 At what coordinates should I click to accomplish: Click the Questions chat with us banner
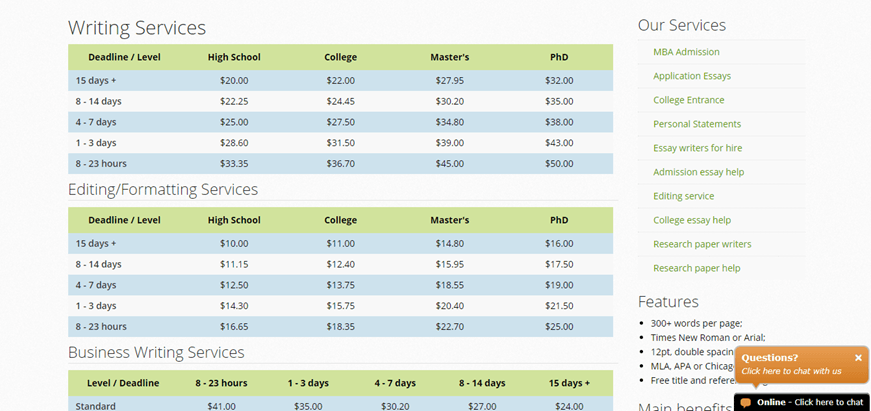tap(801, 365)
